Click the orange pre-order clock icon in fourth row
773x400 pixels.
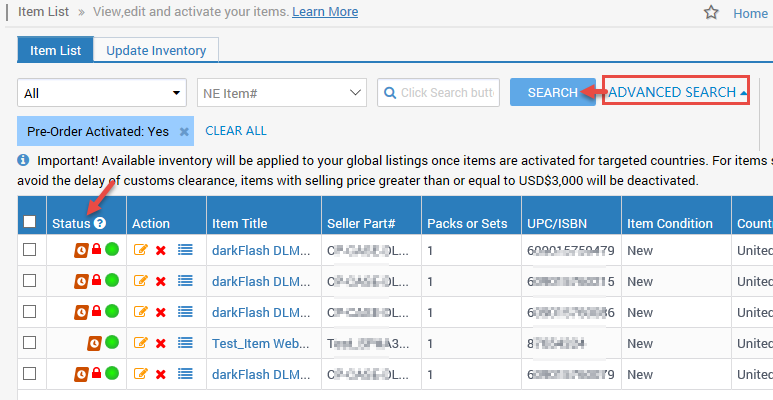pyautogui.click(x=90, y=343)
